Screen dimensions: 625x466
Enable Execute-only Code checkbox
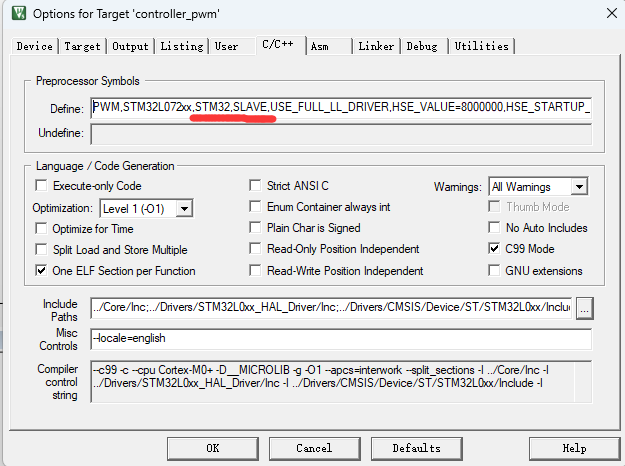[x=41, y=186]
